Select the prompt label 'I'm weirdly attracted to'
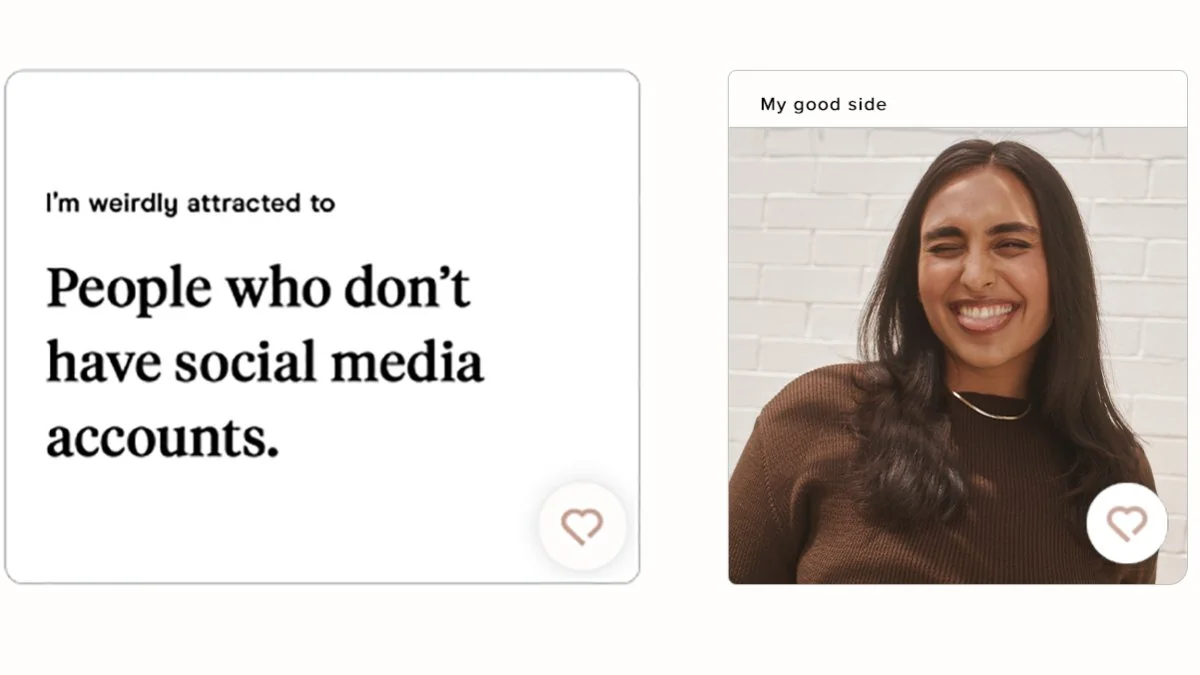Screen dimensions: 1200x675 click(189, 203)
